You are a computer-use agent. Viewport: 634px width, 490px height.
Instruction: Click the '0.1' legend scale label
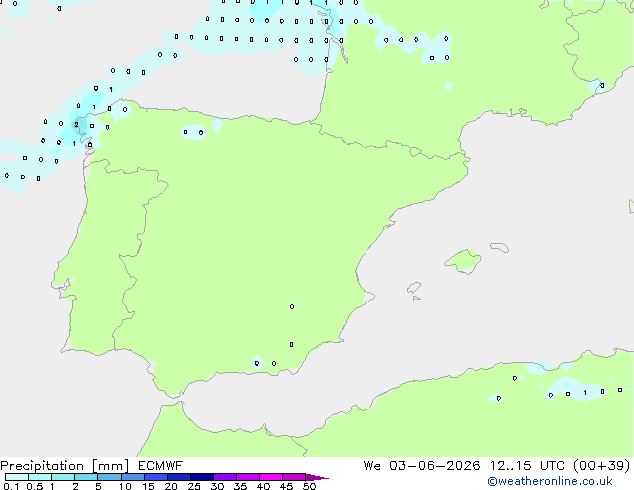[11, 486]
